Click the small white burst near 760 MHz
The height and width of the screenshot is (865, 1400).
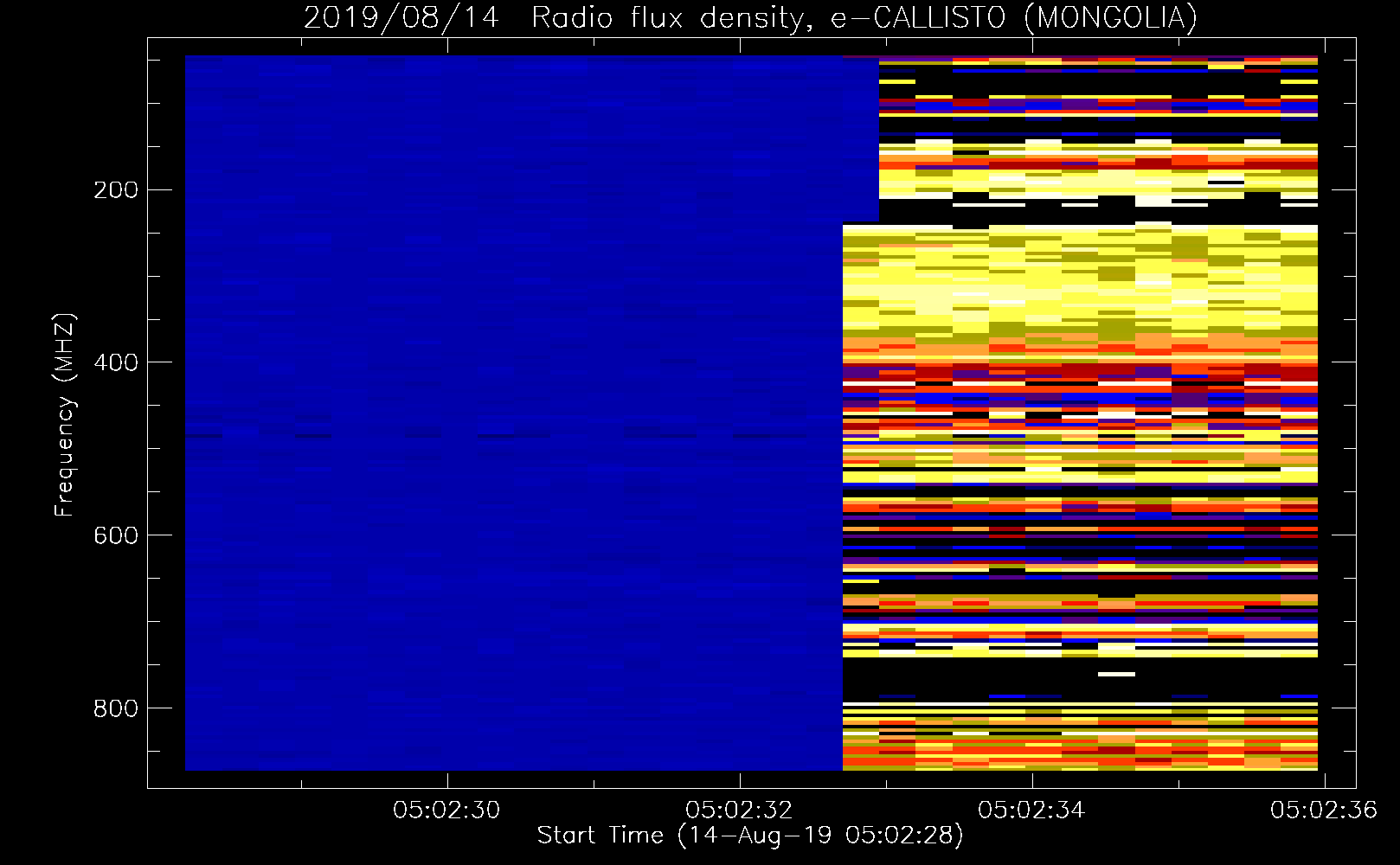(1116, 674)
